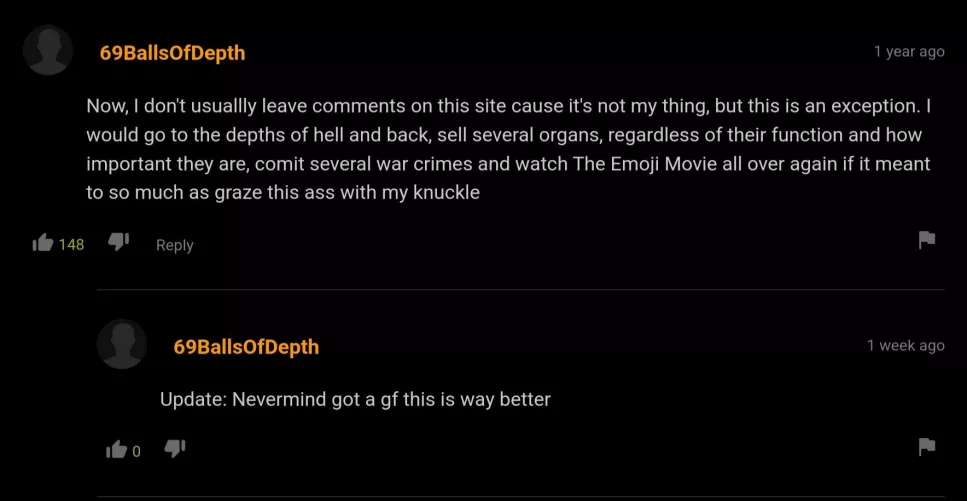Click the word 'exception' in top comment
This screenshot has width=967, height=501.
(x=873, y=106)
